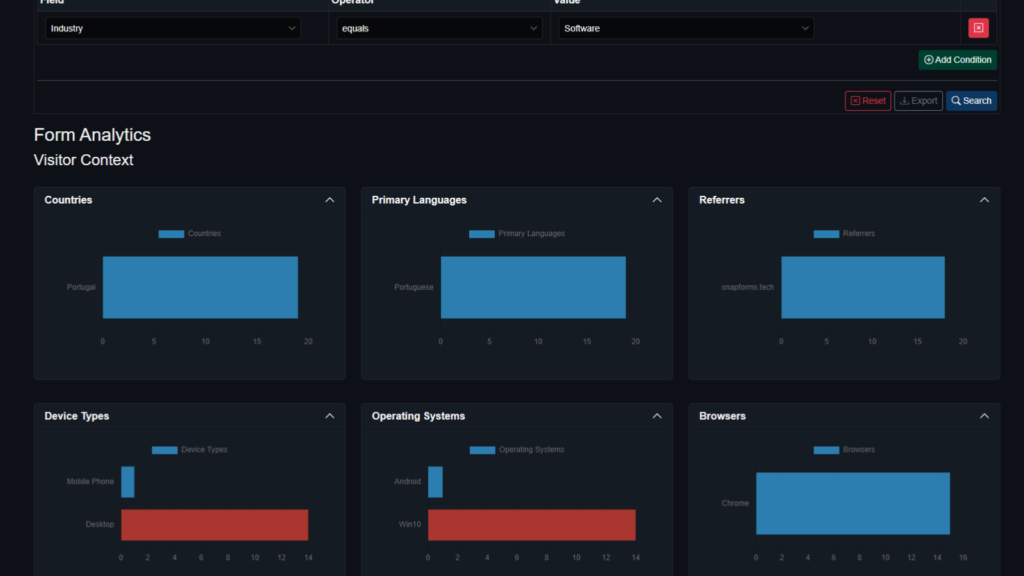This screenshot has width=1024, height=576.
Task: Collapse the Primary Languages panel
Action: pyautogui.click(x=657, y=200)
